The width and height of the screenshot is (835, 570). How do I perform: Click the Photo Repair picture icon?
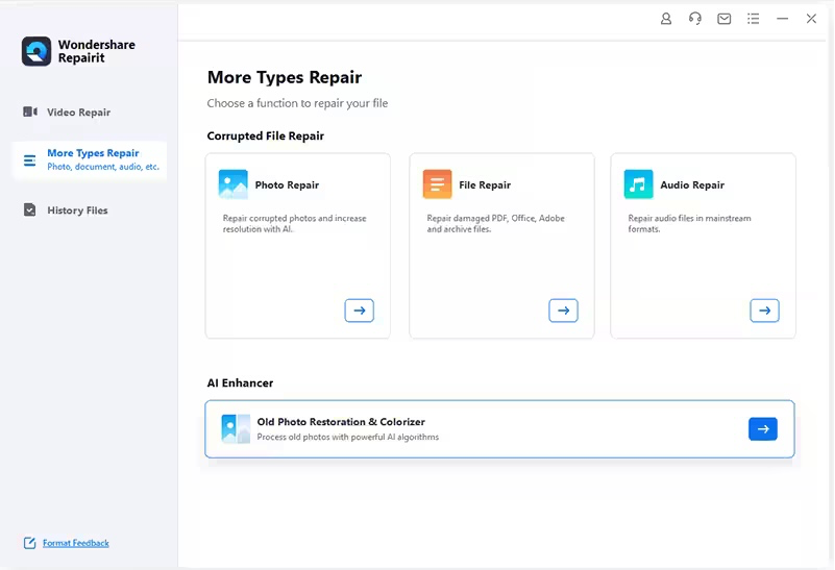[233, 184]
